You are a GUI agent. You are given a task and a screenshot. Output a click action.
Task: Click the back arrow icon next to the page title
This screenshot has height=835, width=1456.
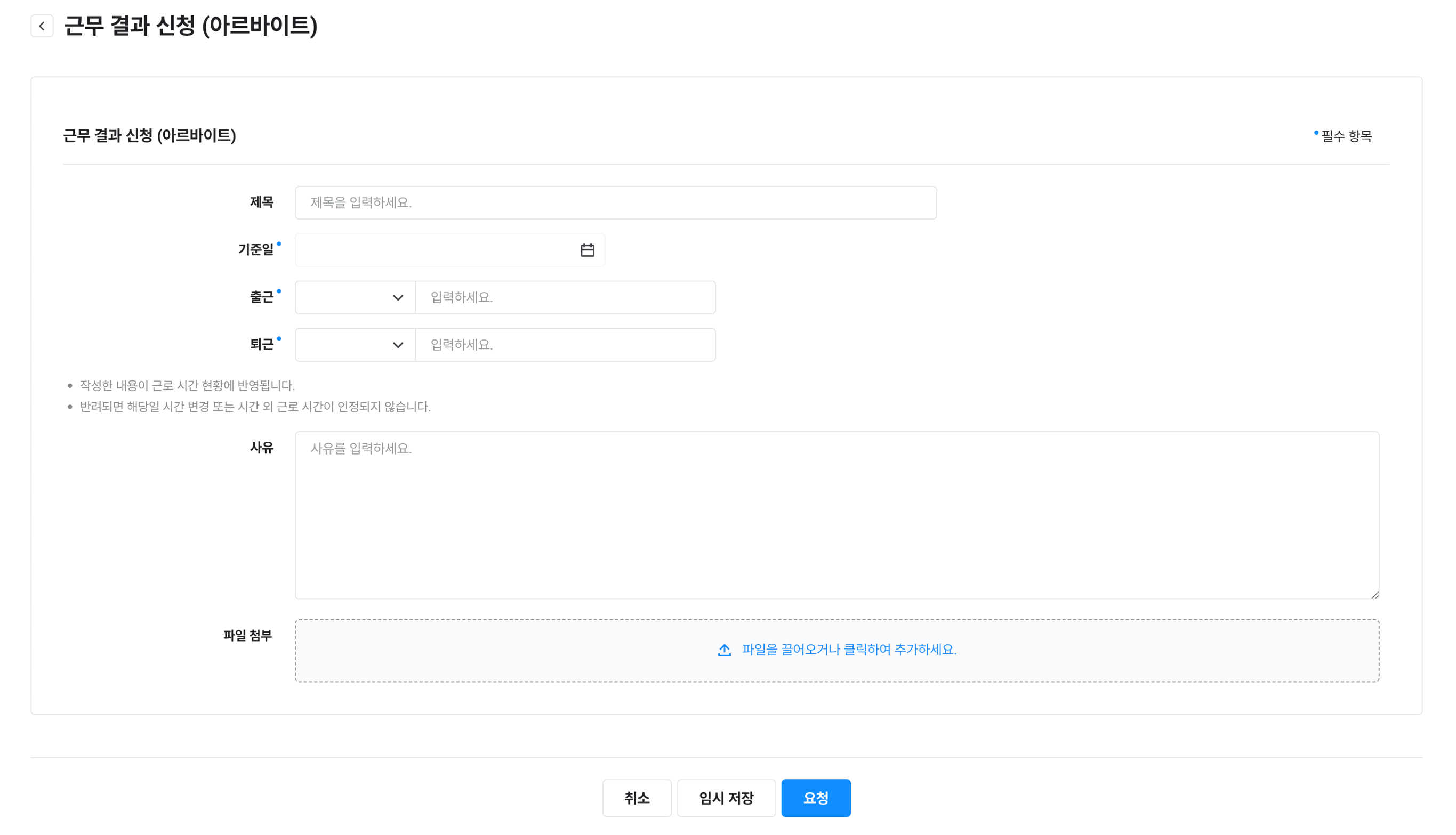pyautogui.click(x=42, y=26)
